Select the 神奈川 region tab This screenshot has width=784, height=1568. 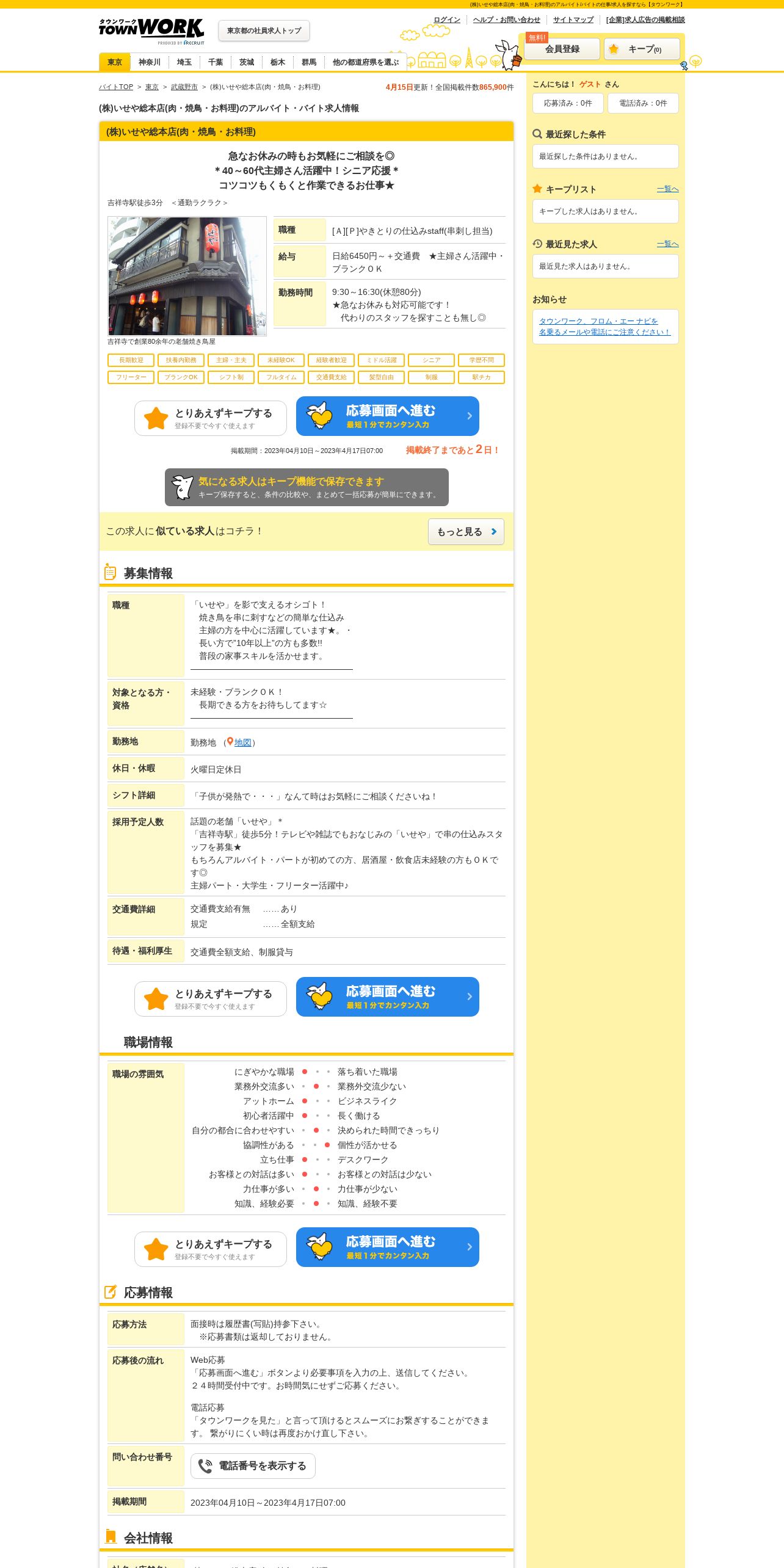[150, 62]
